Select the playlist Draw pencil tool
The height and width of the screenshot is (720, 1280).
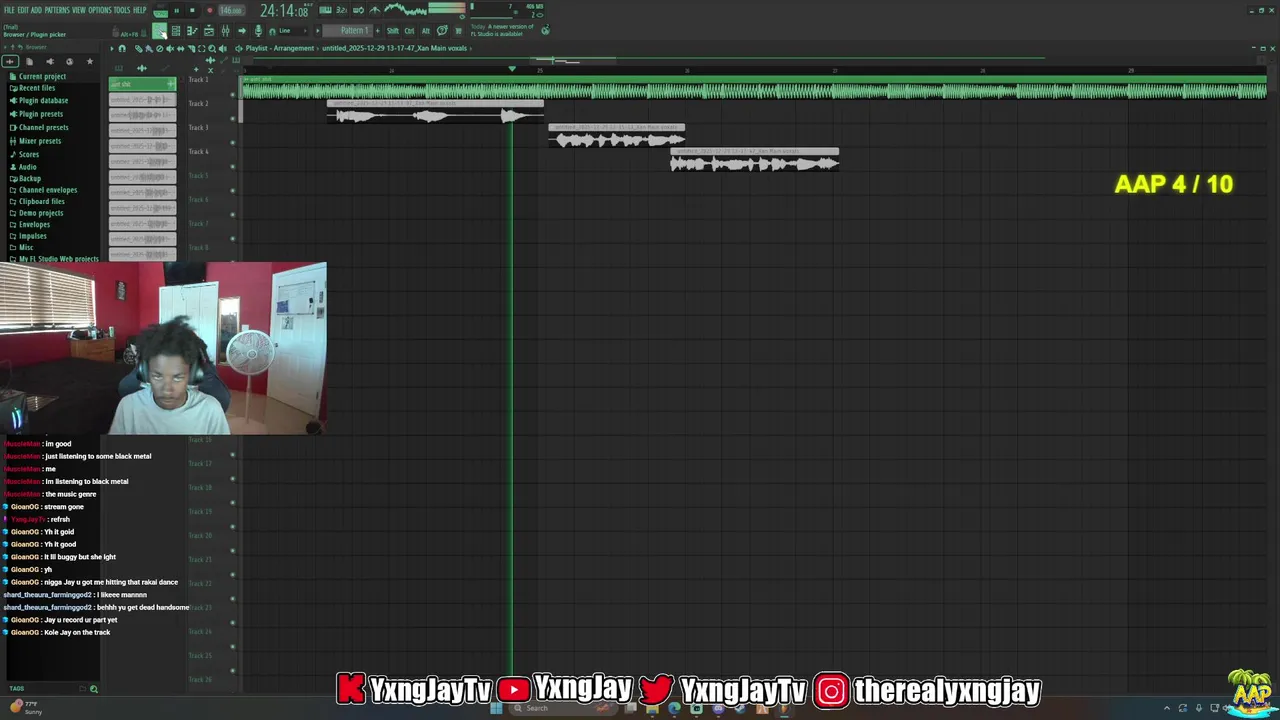pos(138,48)
